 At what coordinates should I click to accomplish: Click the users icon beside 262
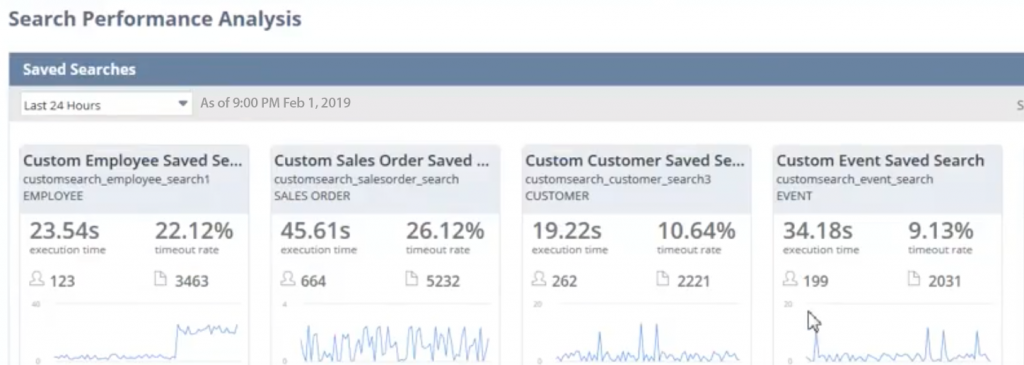tap(539, 279)
